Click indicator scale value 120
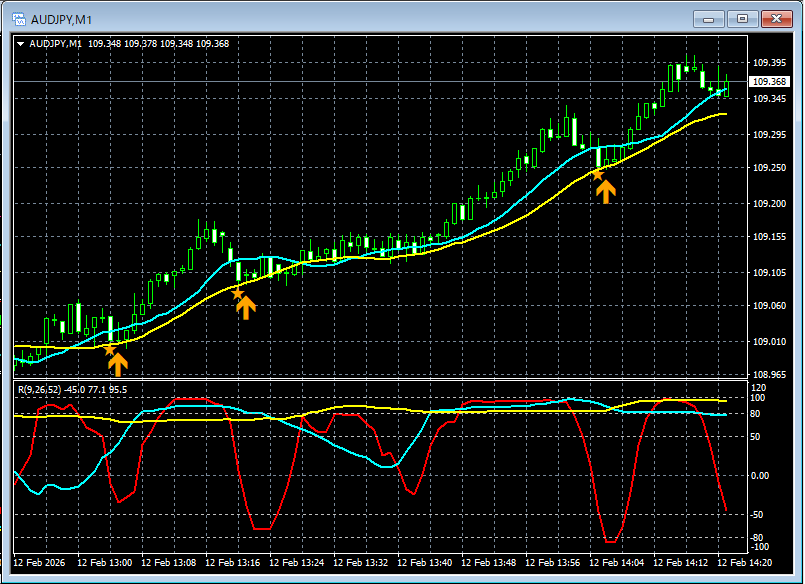805x584 pixels. 758,387
